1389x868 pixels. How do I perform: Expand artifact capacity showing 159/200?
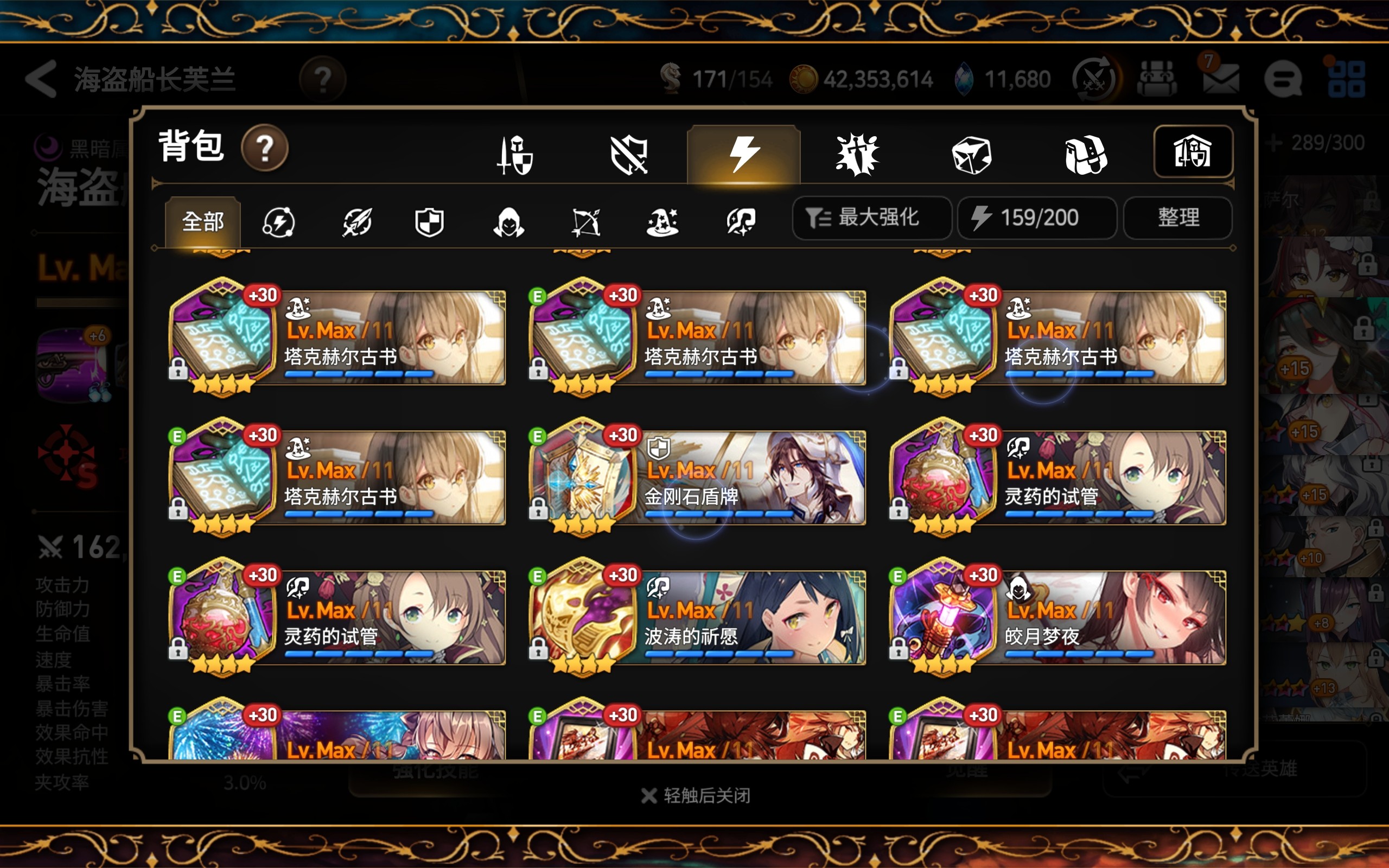click(x=1036, y=218)
